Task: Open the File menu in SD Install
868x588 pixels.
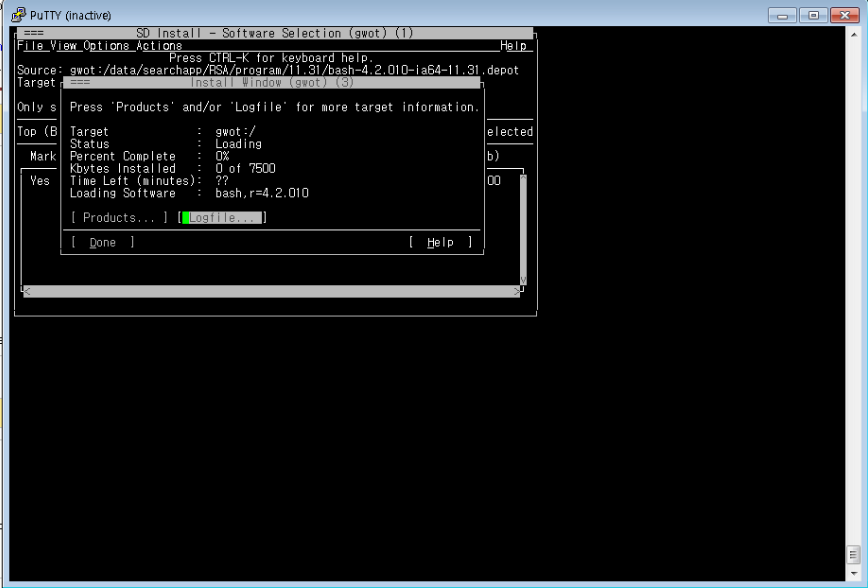Action: pos(30,46)
